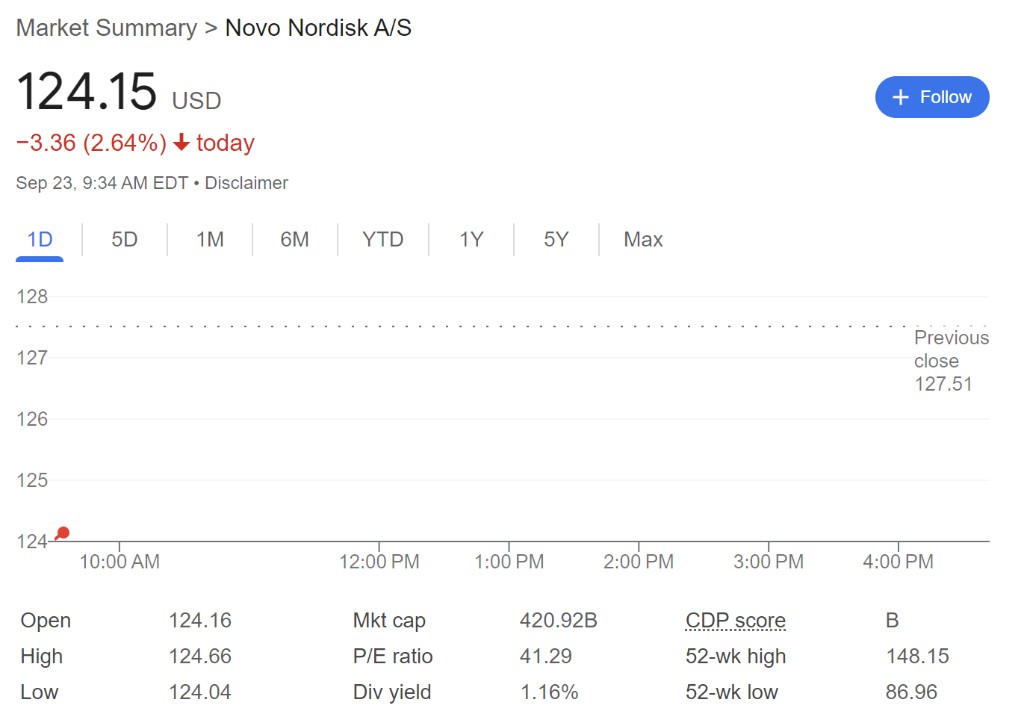Open the 6M chart view
The height and width of the screenshot is (717, 1024).
tap(294, 240)
